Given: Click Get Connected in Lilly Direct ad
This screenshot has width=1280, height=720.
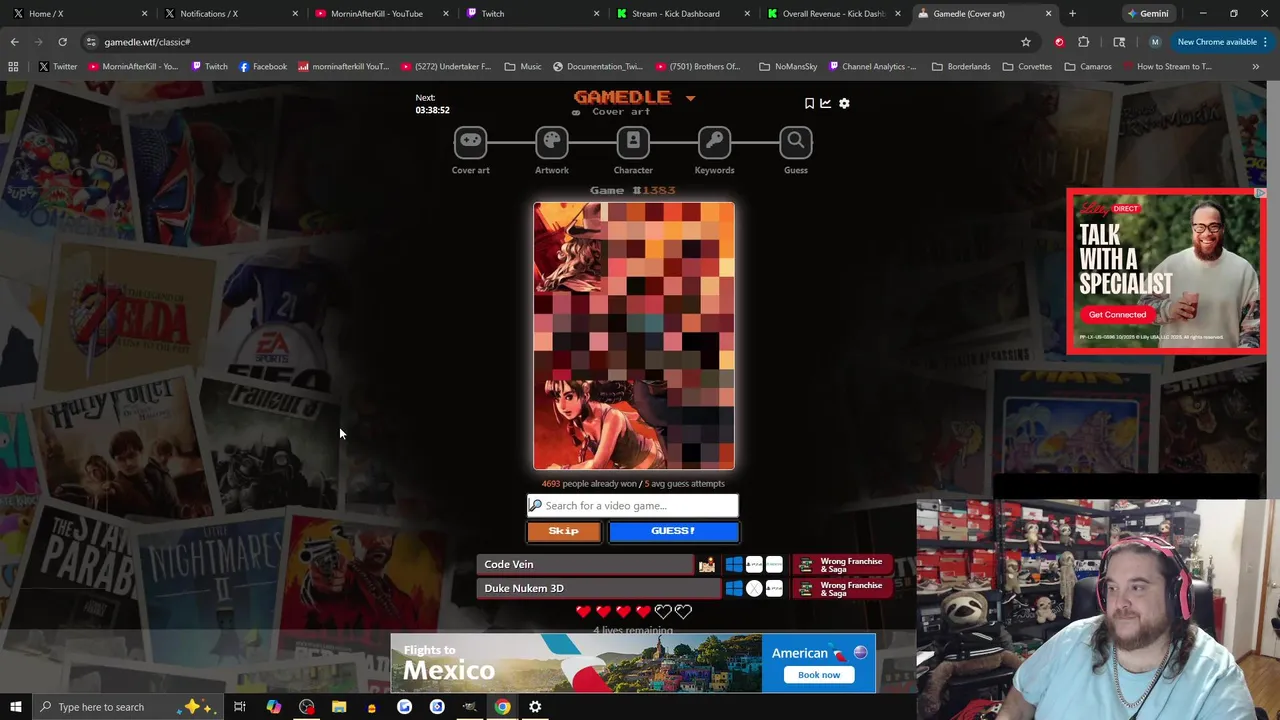Looking at the screenshot, I should [1117, 314].
